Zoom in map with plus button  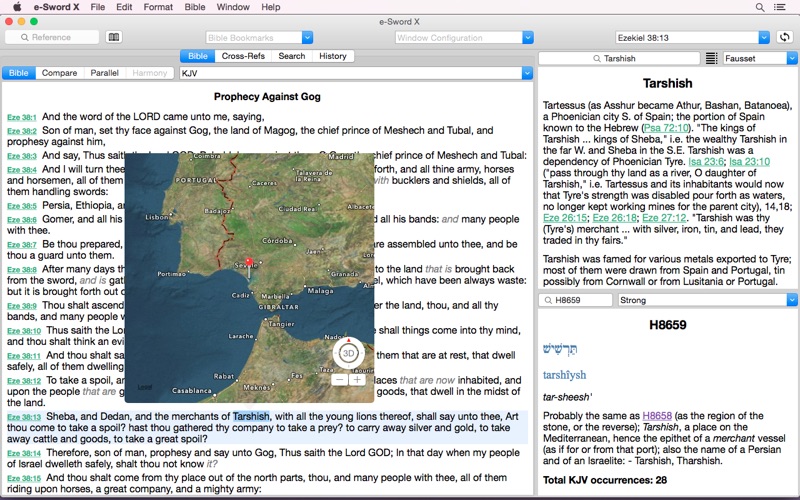coord(357,380)
